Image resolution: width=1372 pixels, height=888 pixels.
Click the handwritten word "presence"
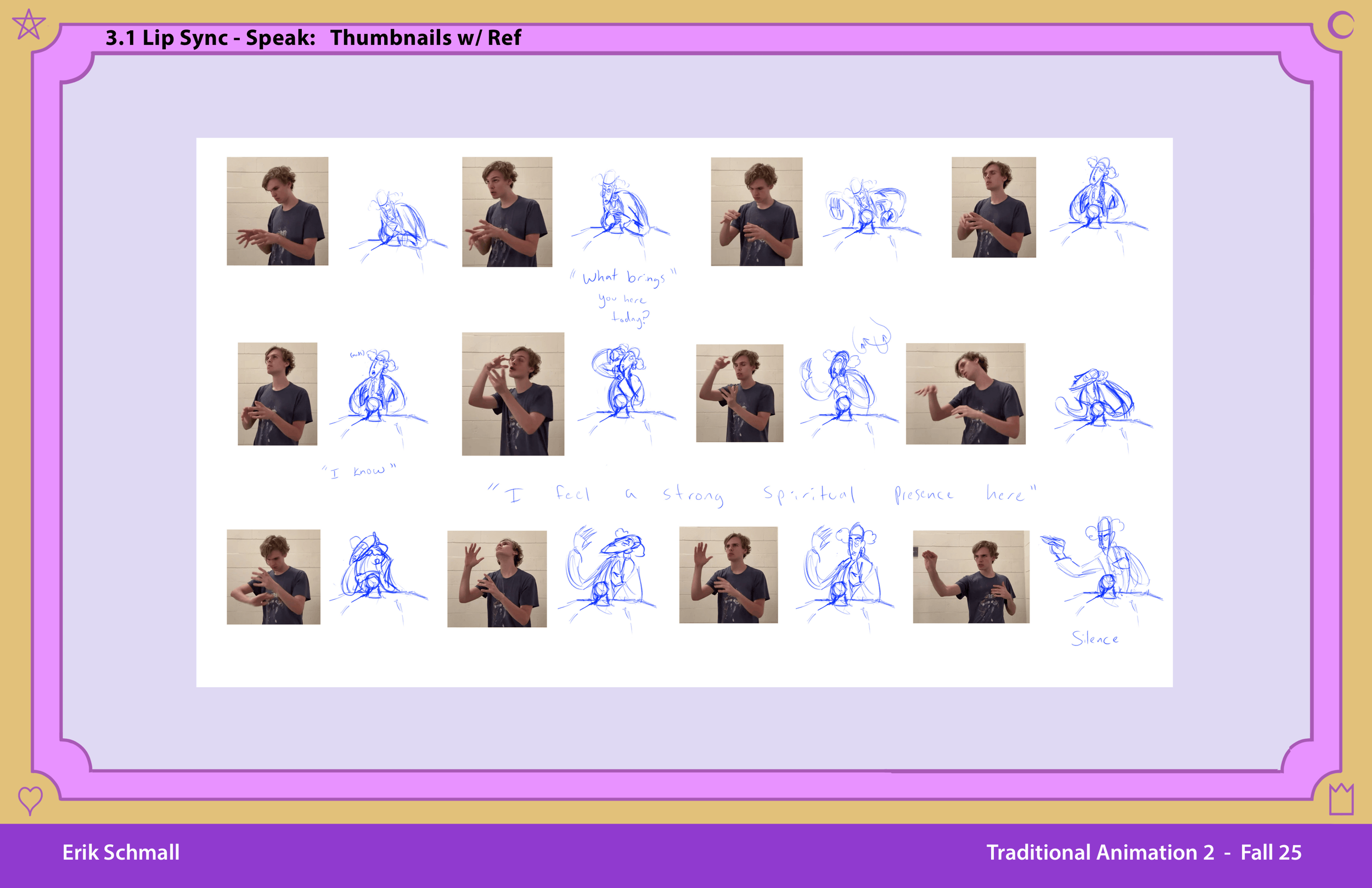point(924,494)
